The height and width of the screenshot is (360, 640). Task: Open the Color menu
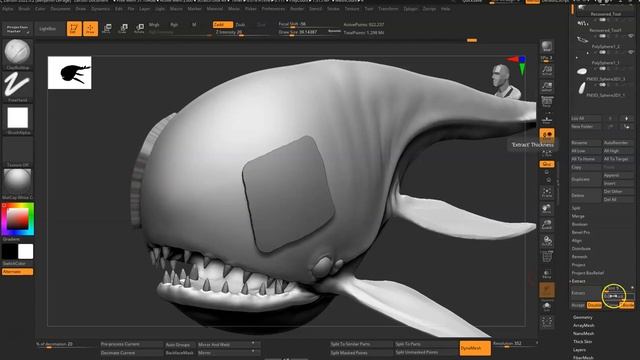[40, 9]
